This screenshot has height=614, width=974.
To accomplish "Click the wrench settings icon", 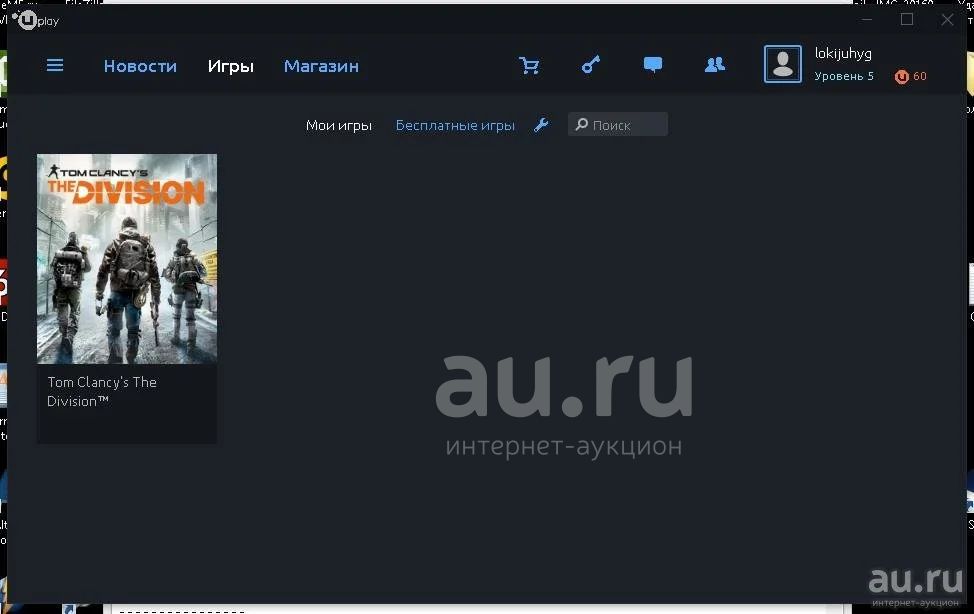I will [541, 125].
